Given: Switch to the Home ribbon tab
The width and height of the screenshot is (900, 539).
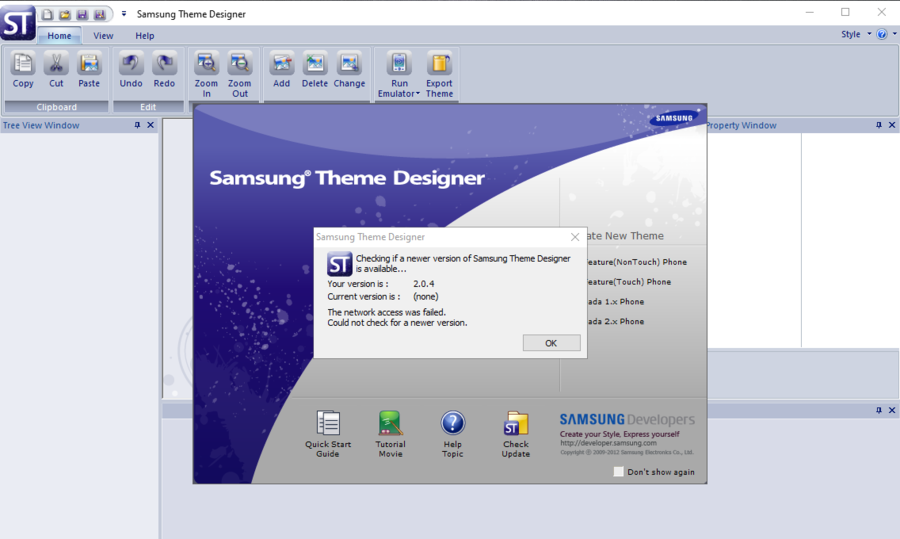Looking at the screenshot, I should [59, 36].
